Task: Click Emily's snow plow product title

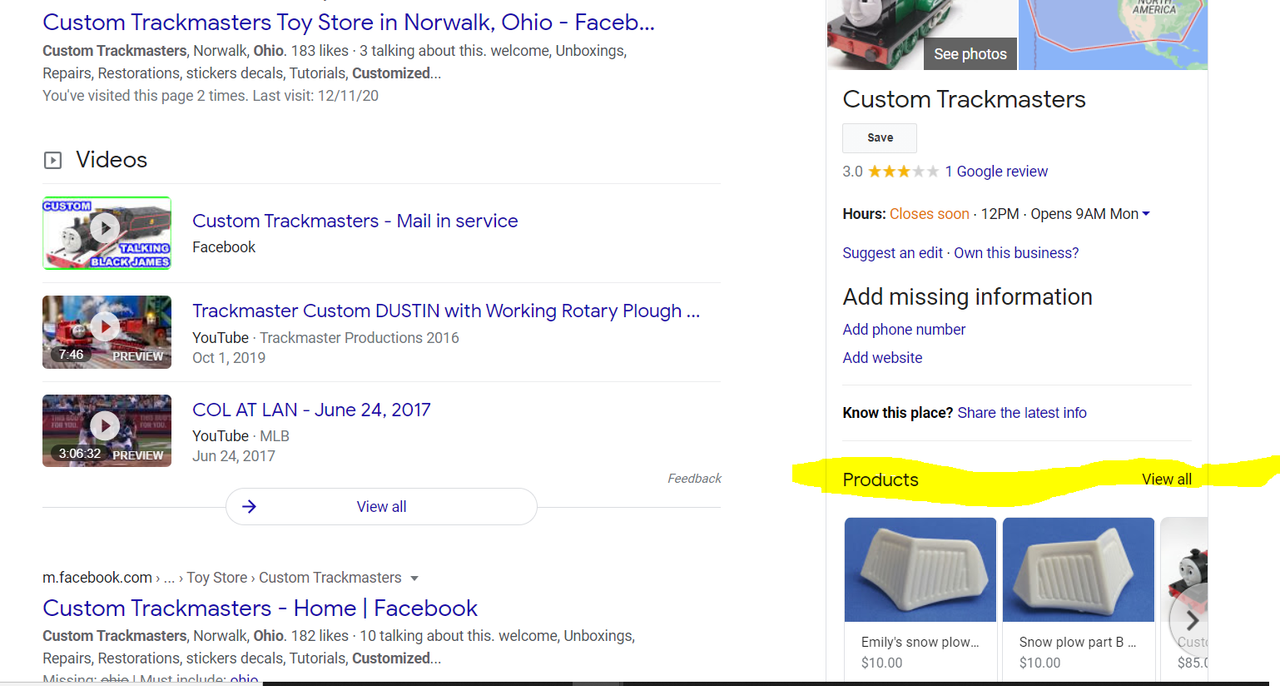Action: click(920, 642)
